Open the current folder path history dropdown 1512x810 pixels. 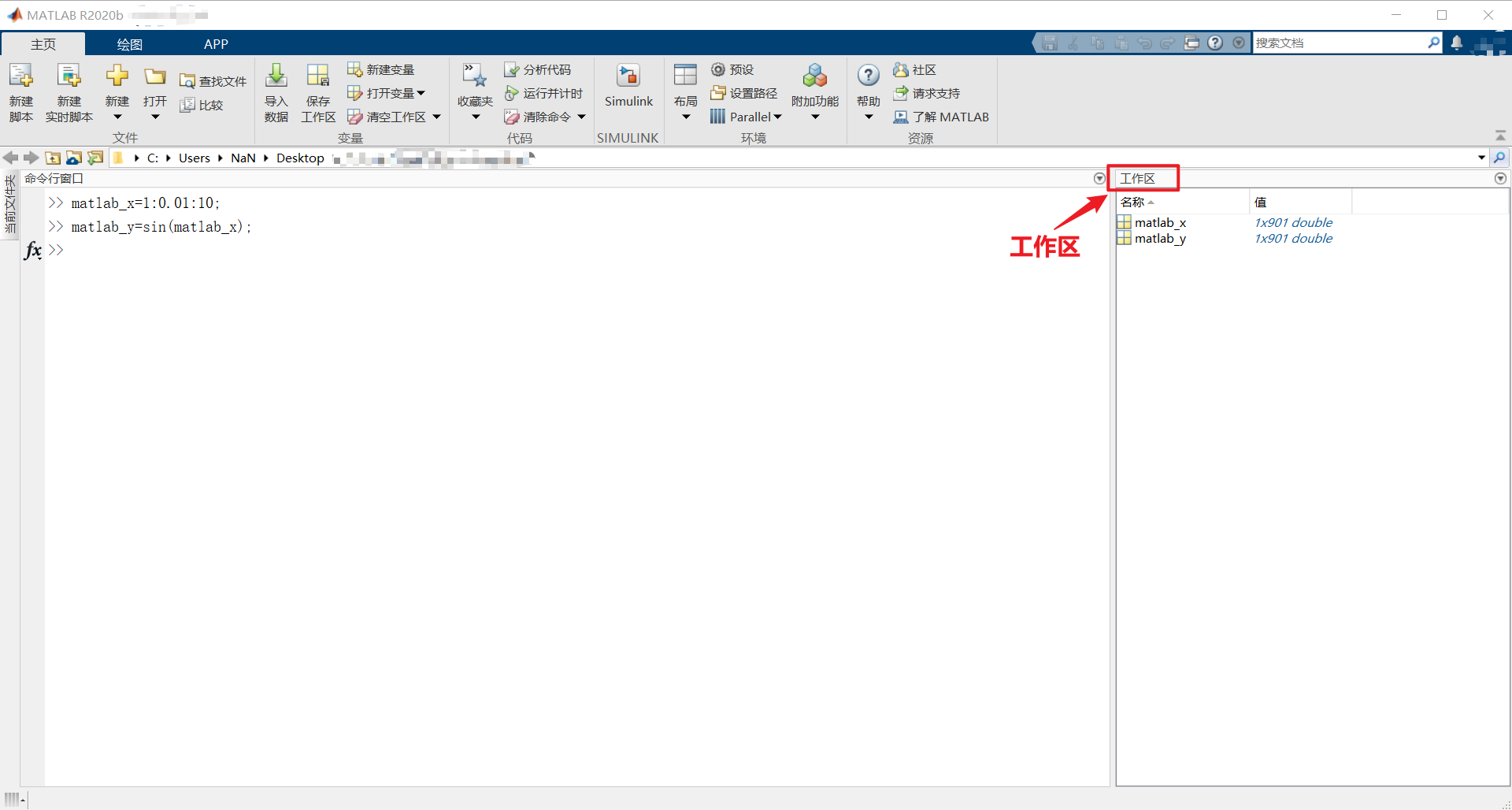(1481, 158)
